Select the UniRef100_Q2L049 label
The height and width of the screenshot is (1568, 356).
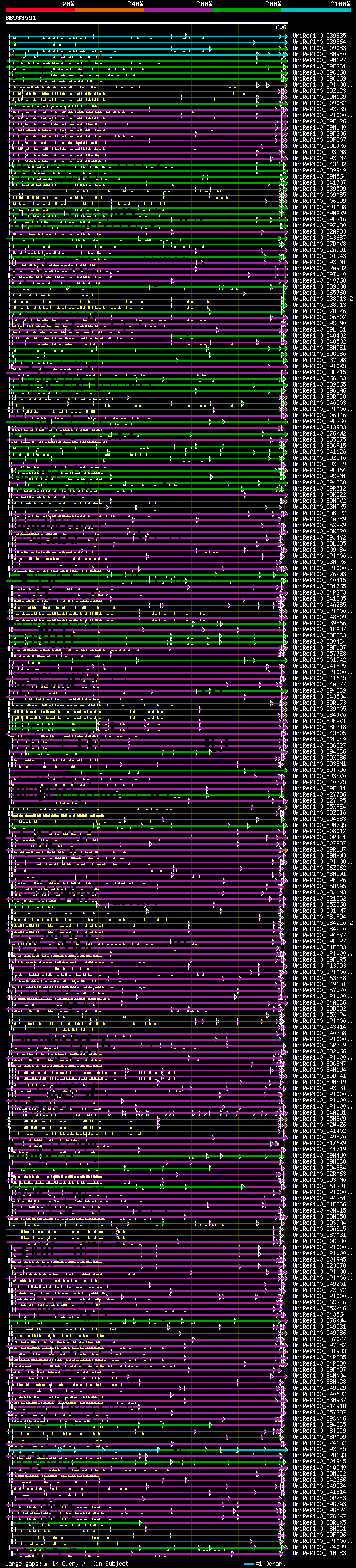[319, 740]
